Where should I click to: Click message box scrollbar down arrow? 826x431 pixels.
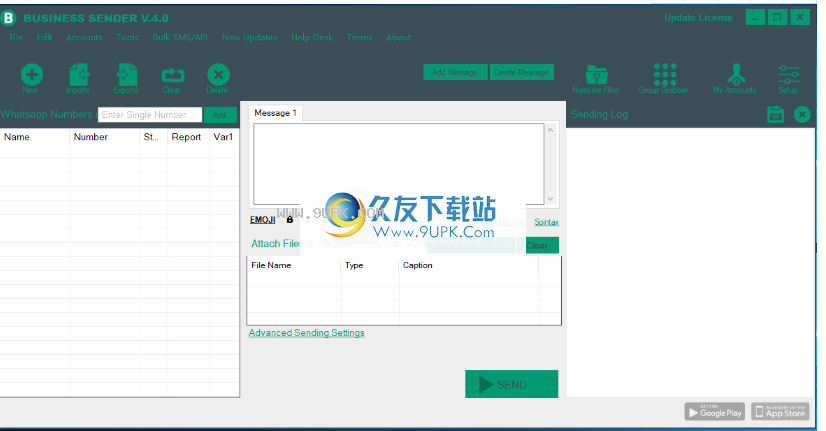click(x=550, y=199)
